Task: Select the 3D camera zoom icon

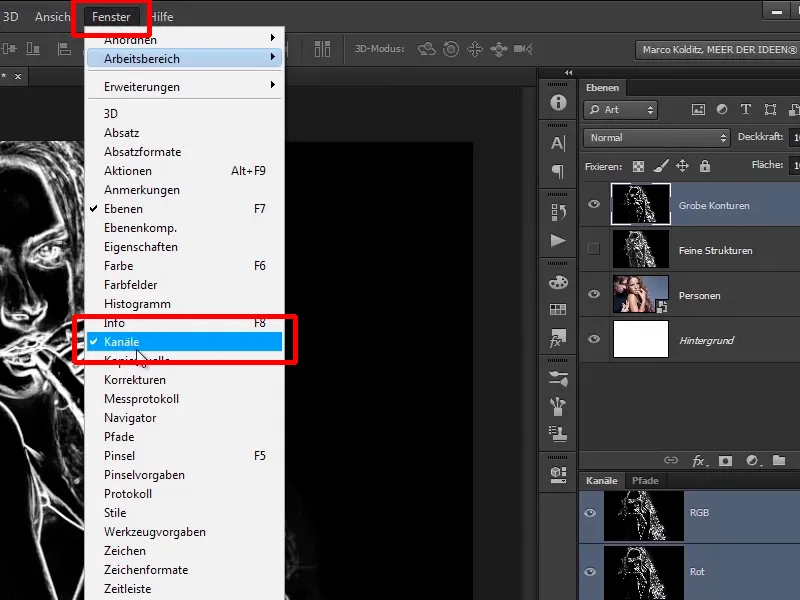Action: [x=523, y=49]
